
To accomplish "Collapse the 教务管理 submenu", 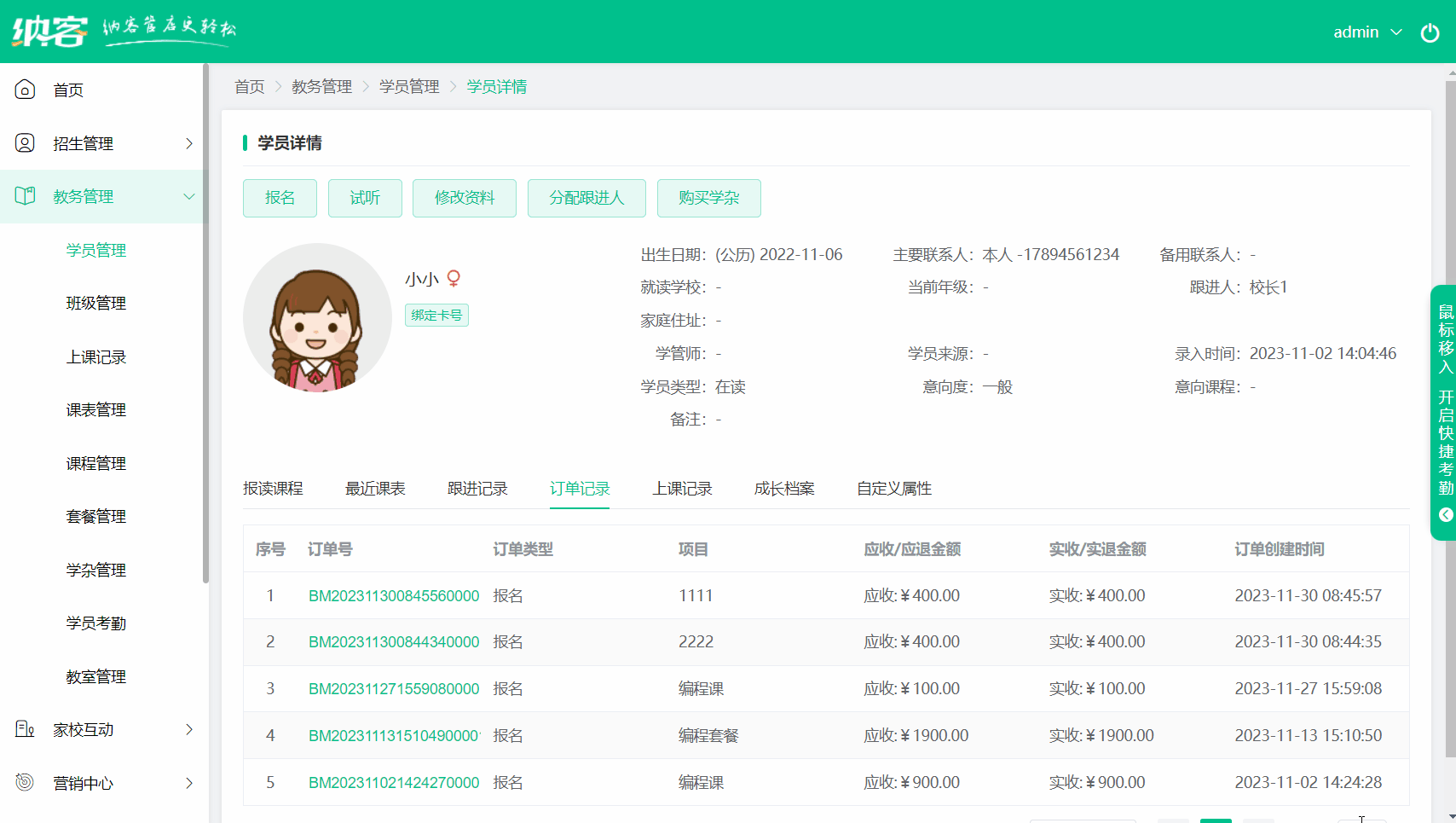I will (188, 195).
